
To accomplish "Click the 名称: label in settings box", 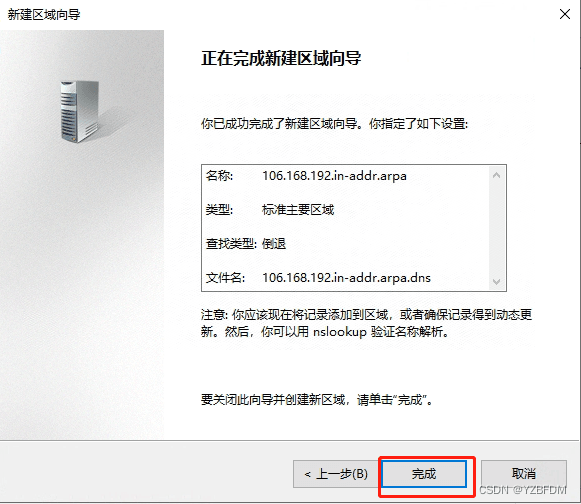I will (x=219, y=176).
